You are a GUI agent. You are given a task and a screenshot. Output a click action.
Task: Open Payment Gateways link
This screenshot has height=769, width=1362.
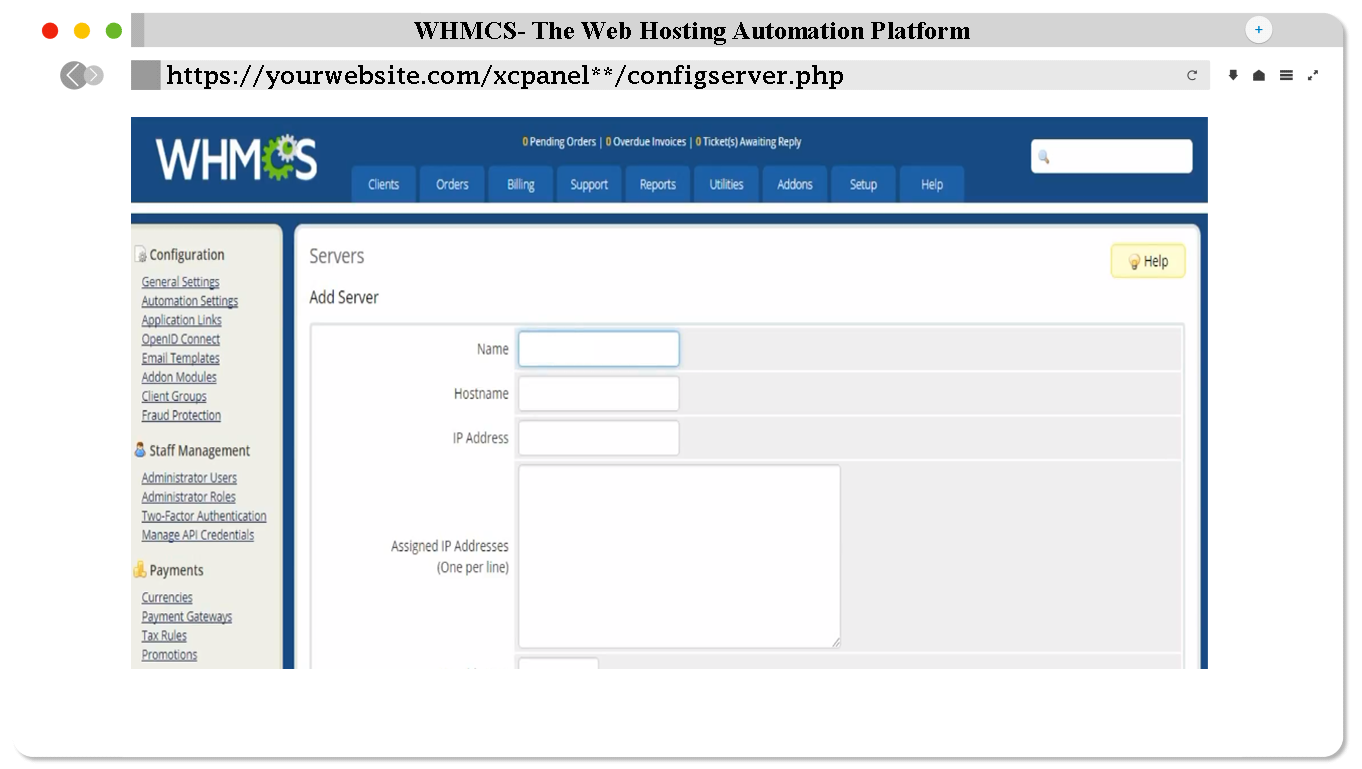click(x=187, y=616)
